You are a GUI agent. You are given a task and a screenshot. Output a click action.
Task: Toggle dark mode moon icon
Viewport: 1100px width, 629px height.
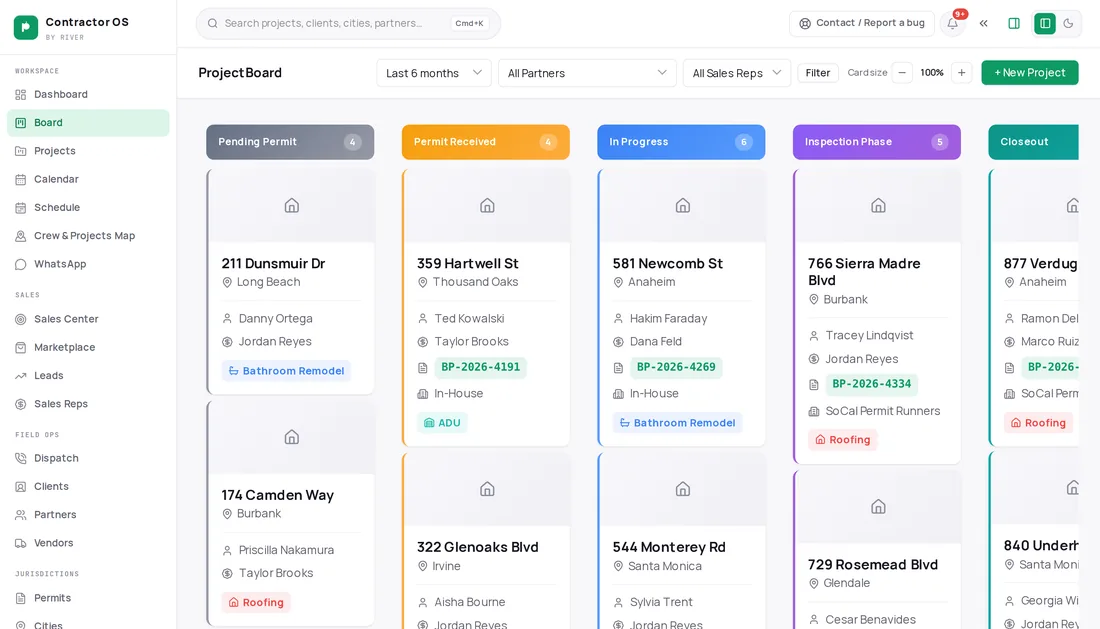click(x=1068, y=23)
